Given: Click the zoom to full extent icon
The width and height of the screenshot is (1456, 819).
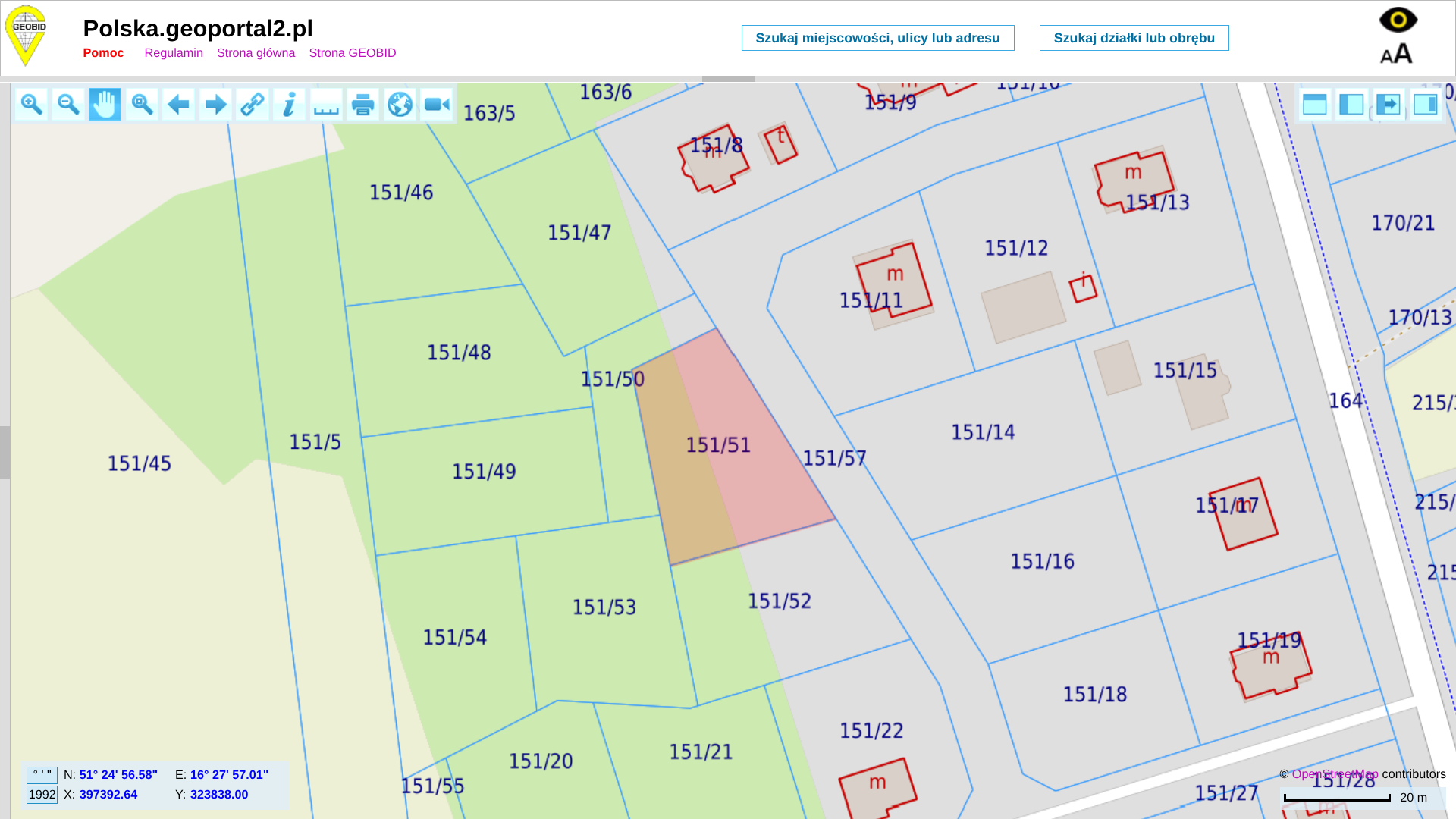Looking at the screenshot, I should [142, 104].
